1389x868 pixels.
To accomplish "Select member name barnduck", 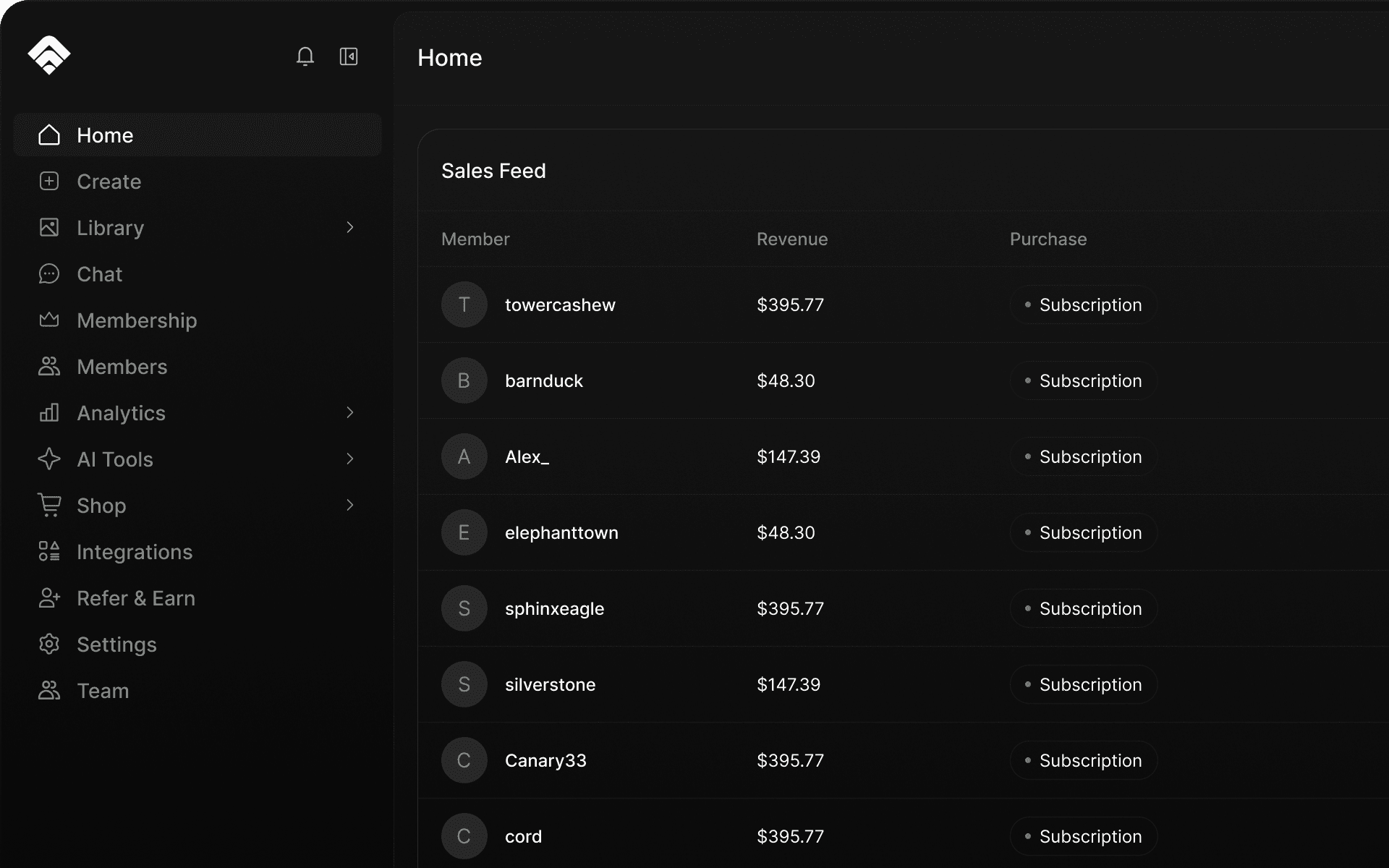I will point(544,380).
